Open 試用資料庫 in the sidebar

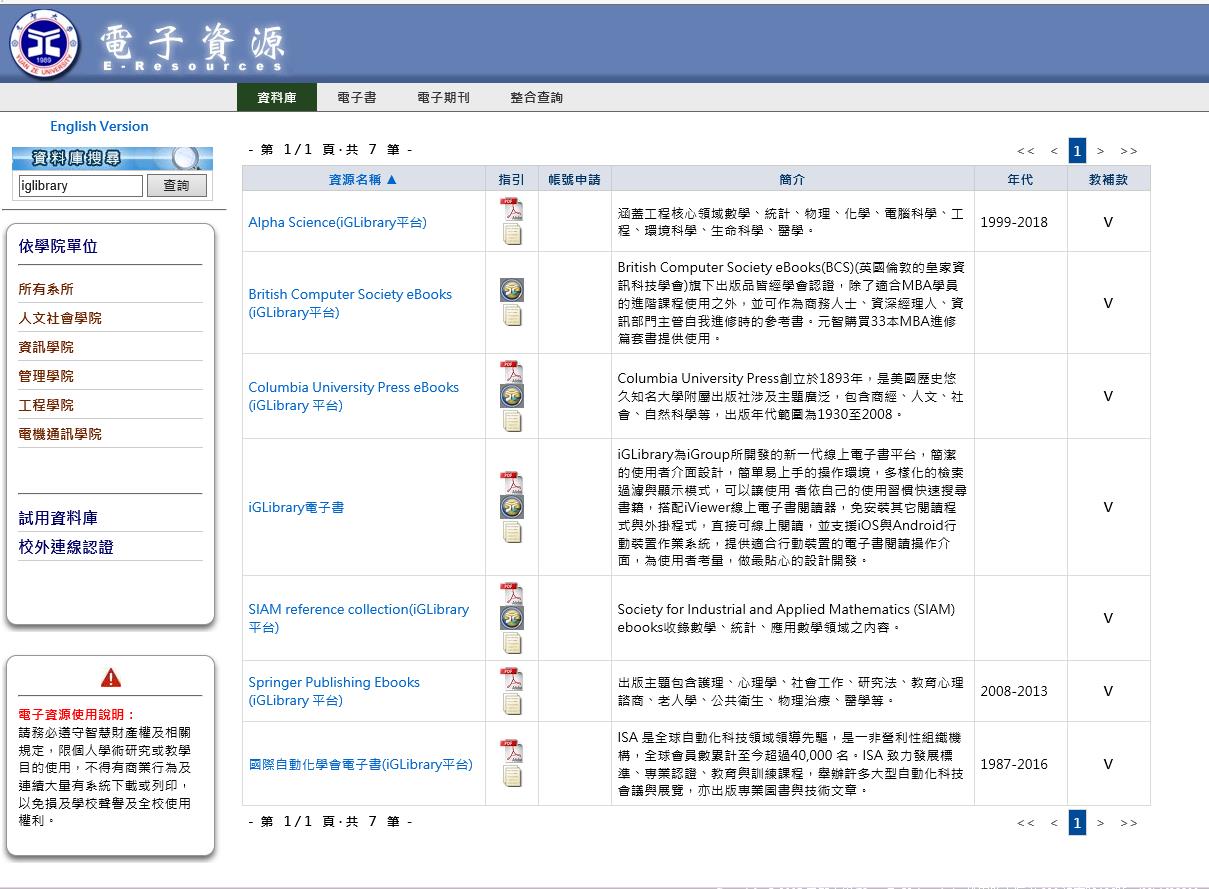point(58,518)
